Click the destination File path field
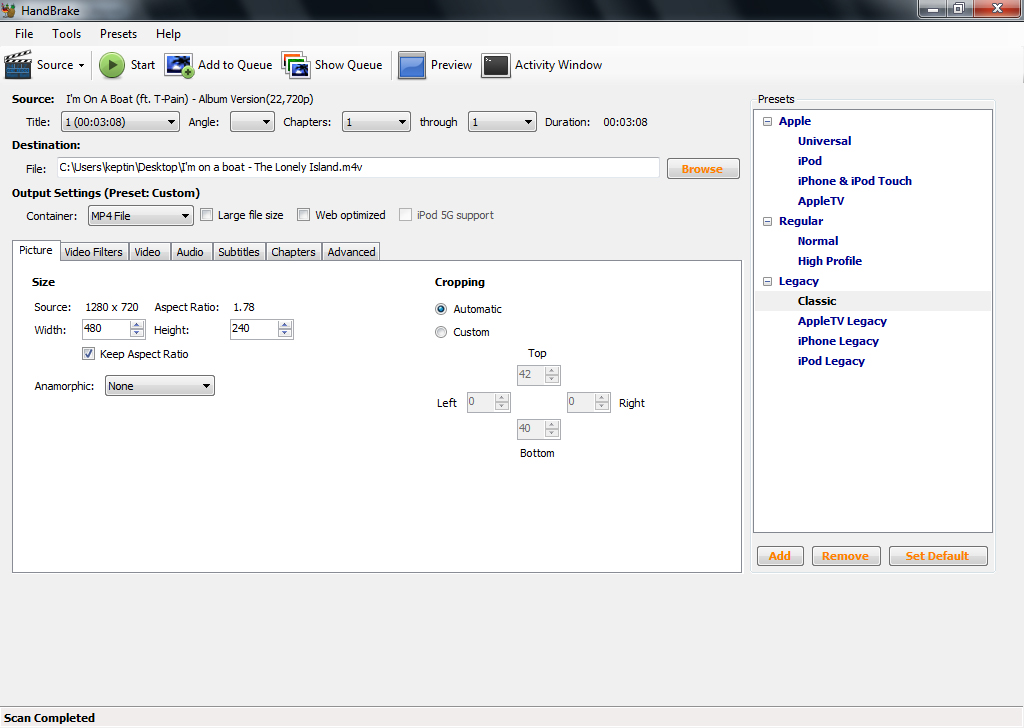Image resolution: width=1024 pixels, height=728 pixels. tap(358, 167)
